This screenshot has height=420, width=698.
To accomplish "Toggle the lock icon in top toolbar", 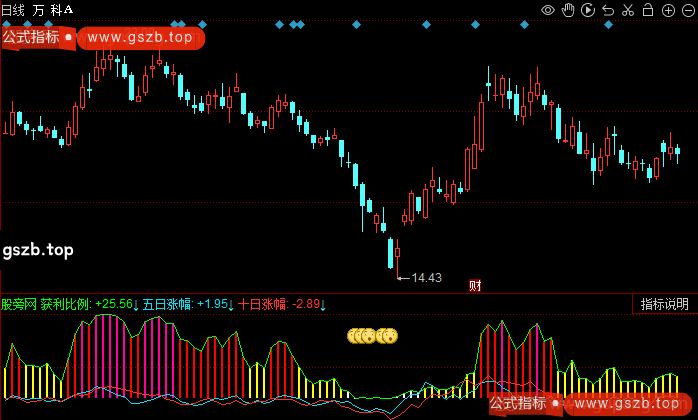I will click(x=647, y=9).
